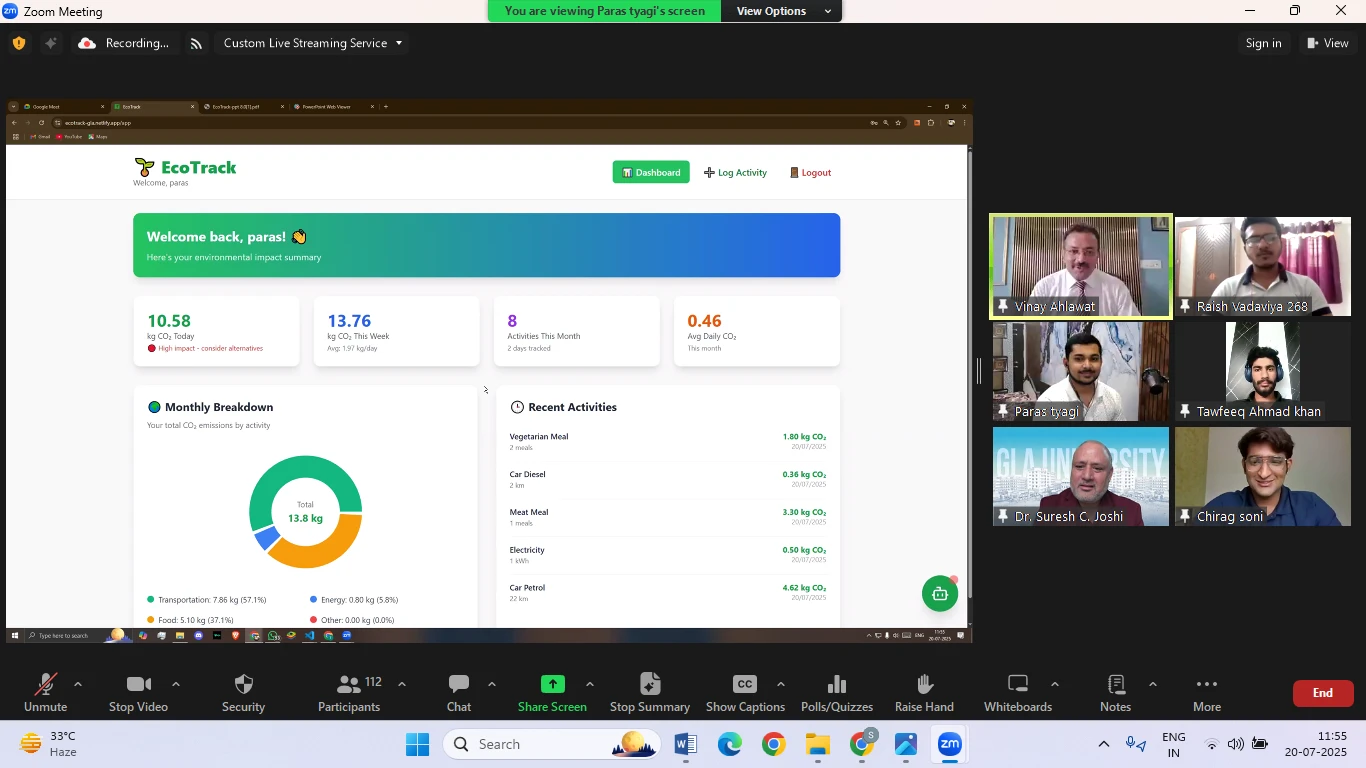1366x768 pixels.
Task: Click Raise Hand
Action: click(x=924, y=685)
